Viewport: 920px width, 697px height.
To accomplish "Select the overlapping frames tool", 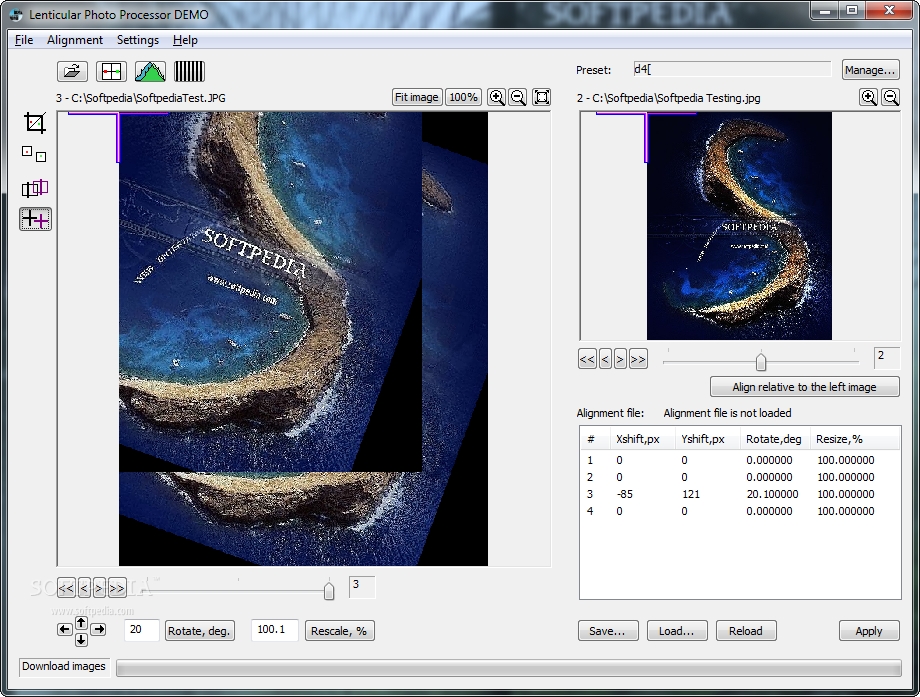I will (35, 188).
